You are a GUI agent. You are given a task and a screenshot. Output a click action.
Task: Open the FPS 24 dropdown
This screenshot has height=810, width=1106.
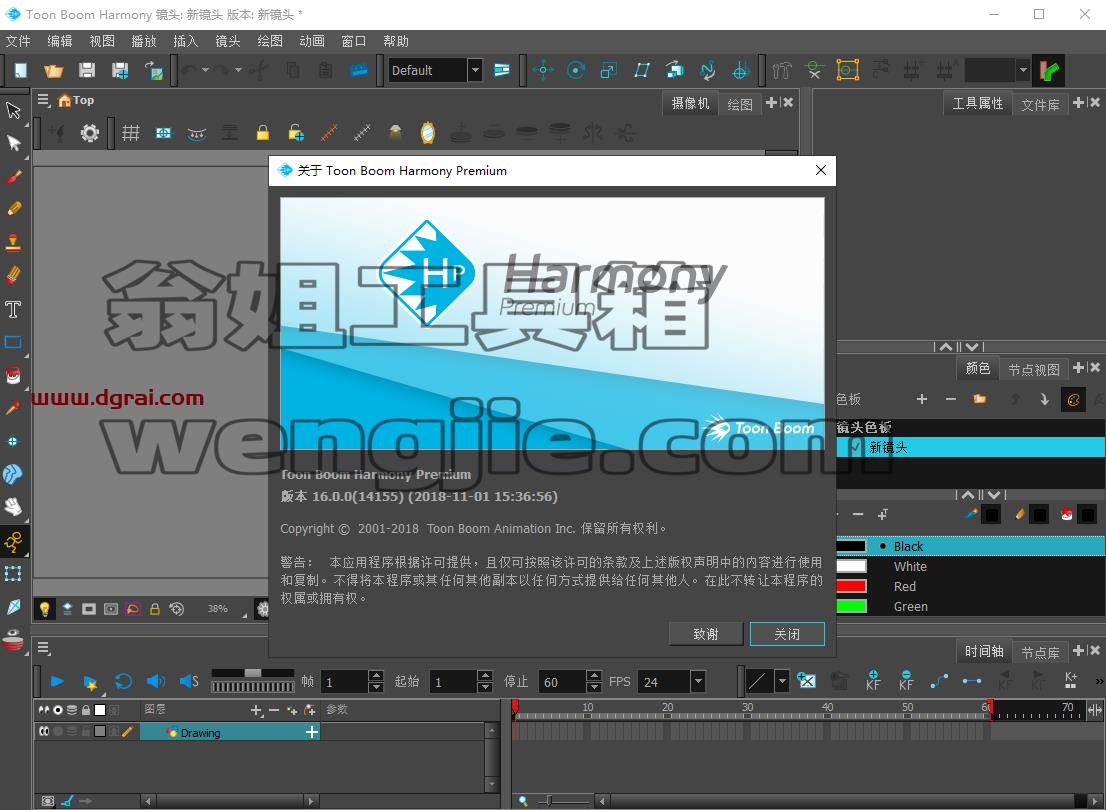698,682
